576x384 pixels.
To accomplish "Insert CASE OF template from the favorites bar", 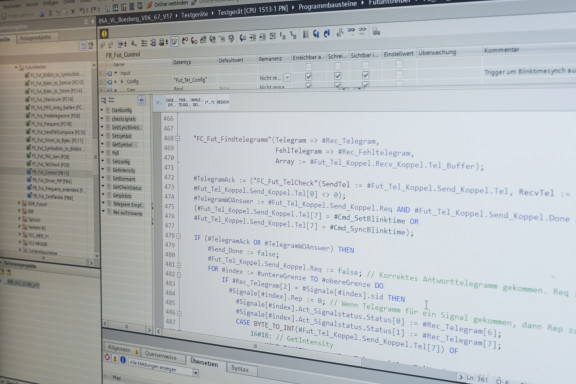I will click(x=170, y=102).
